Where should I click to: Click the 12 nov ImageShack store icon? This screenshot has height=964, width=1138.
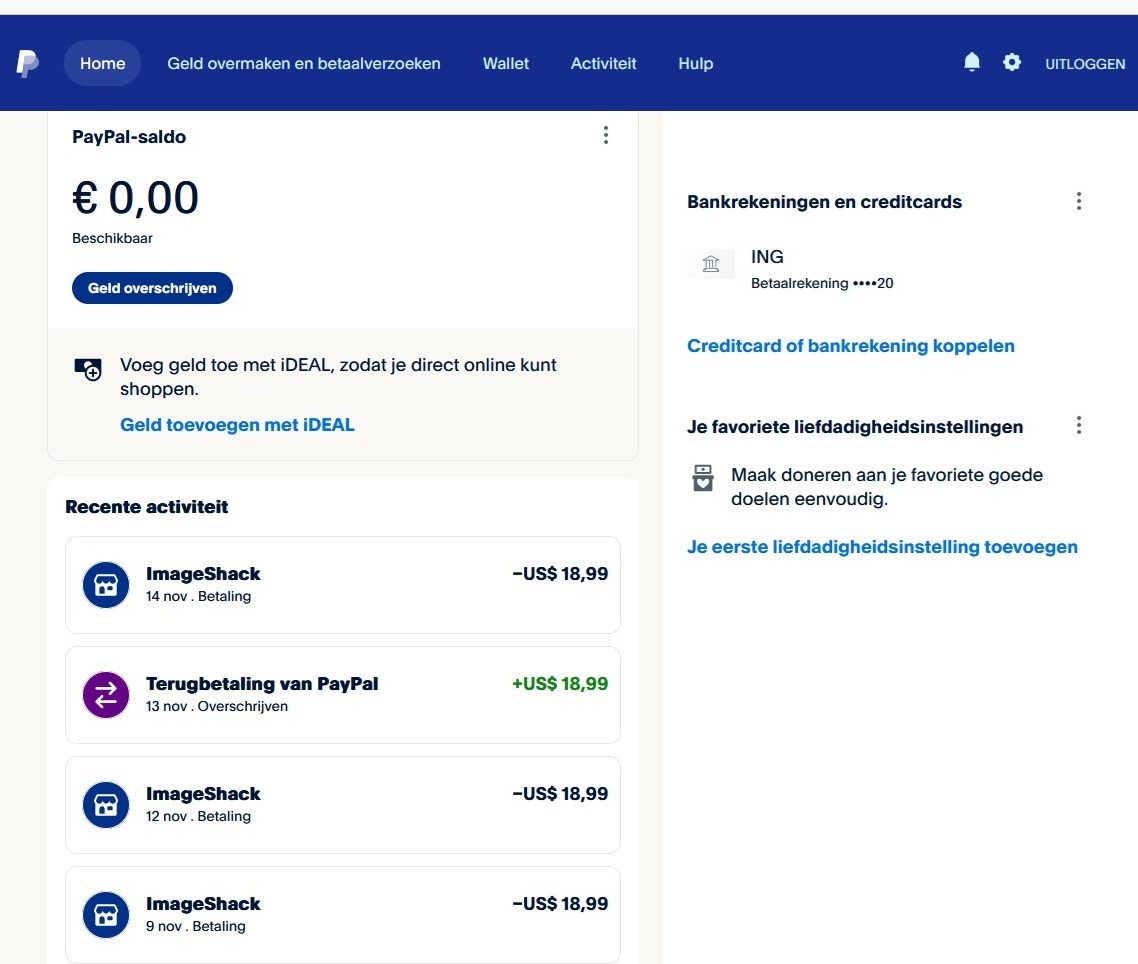(x=106, y=805)
